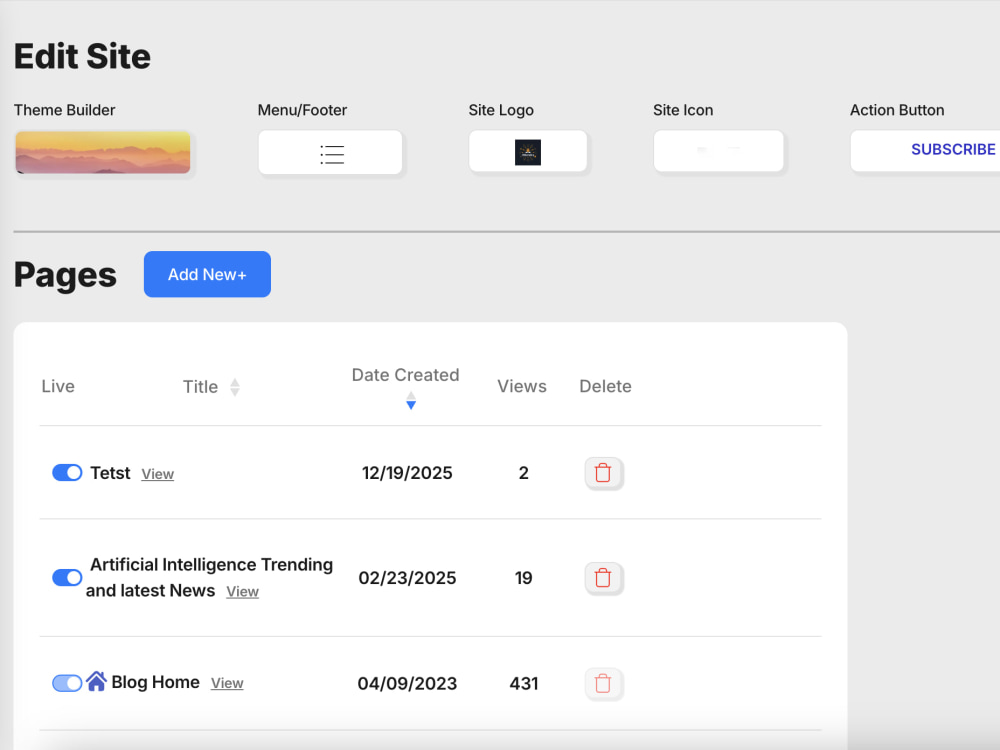Delete the Artificial Intelligence page via trash icon
Image resolution: width=1000 pixels, height=750 pixels.
[x=603, y=578]
